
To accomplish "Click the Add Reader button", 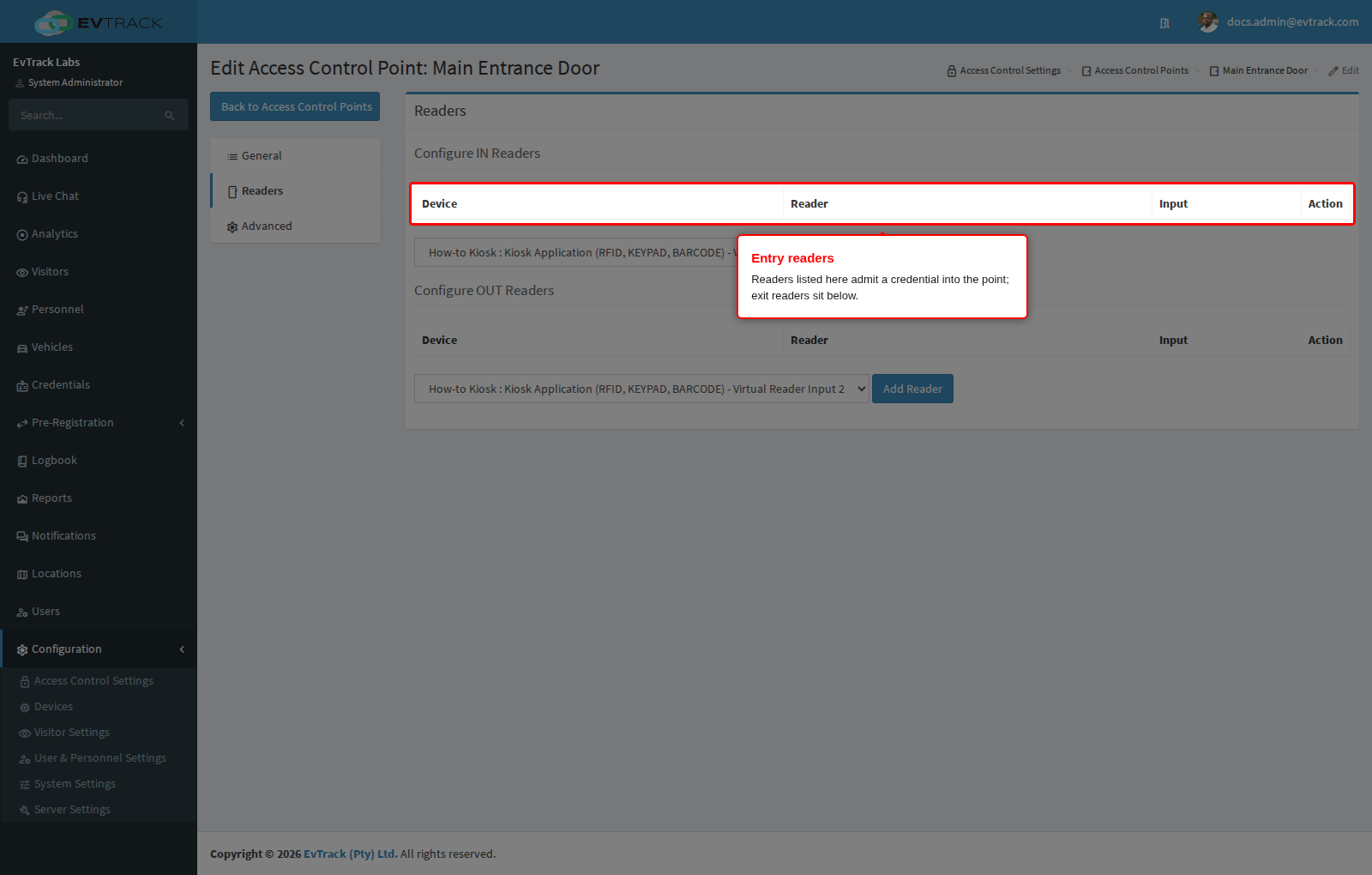I will pyautogui.click(x=912, y=389).
